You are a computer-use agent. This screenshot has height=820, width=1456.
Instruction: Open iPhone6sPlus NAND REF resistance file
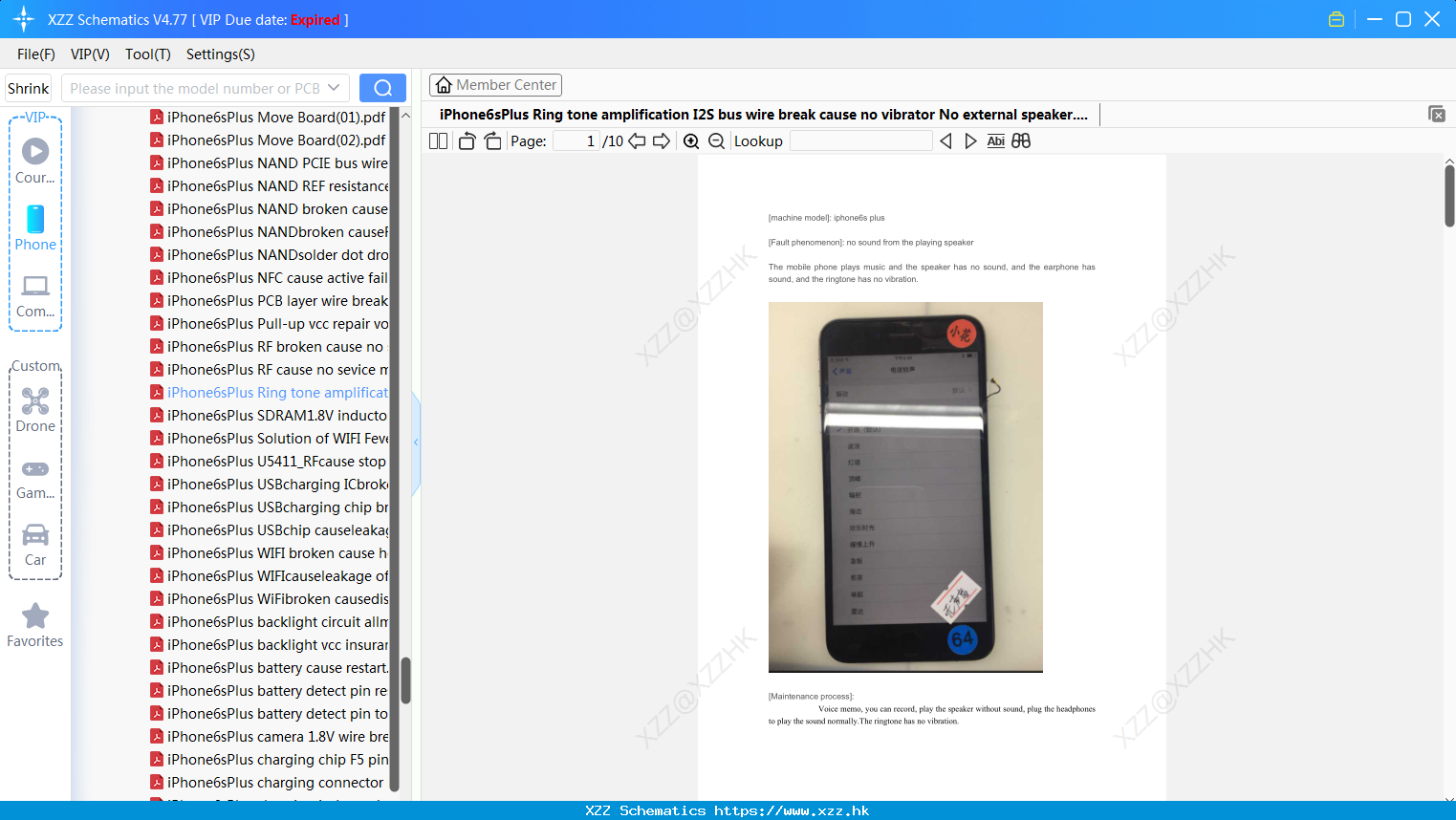click(269, 186)
